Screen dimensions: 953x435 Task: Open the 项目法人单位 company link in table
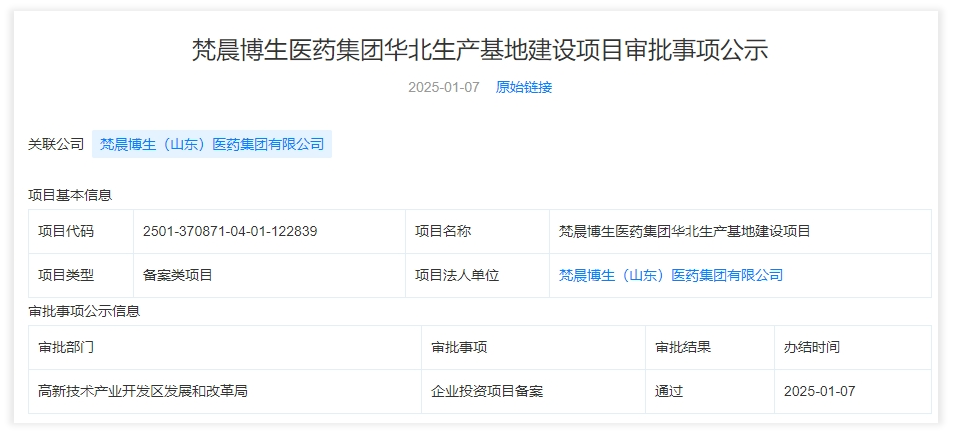pyautogui.click(x=670, y=275)
